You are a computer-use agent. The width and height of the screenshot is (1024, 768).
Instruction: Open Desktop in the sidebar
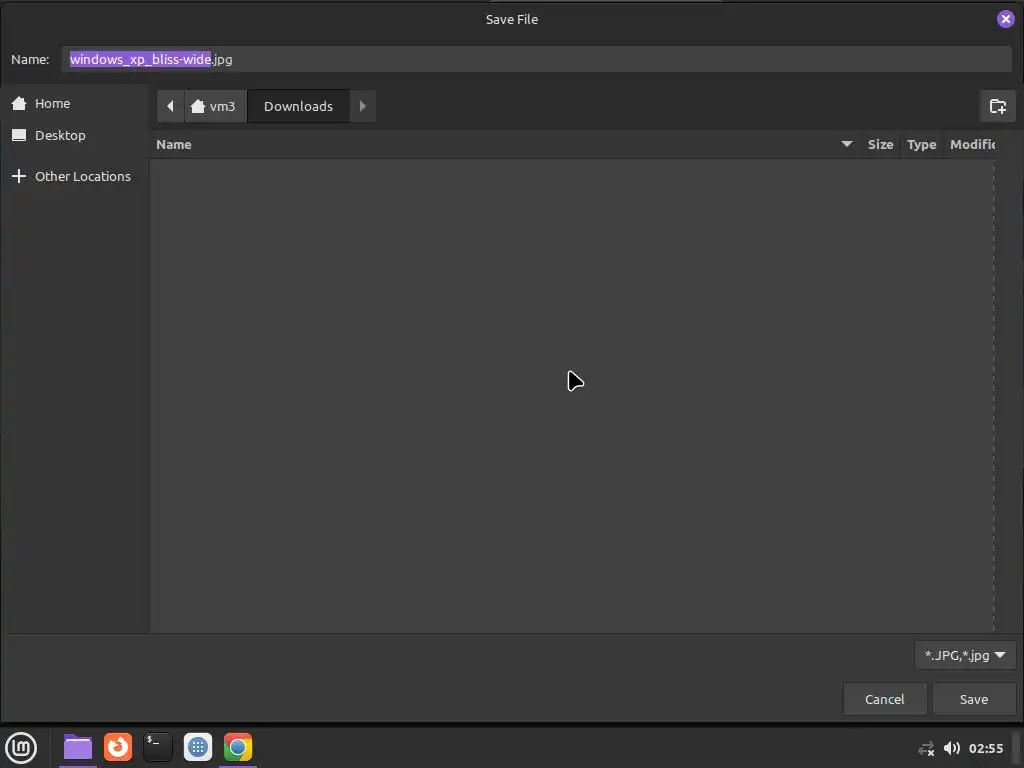[74, 135]
